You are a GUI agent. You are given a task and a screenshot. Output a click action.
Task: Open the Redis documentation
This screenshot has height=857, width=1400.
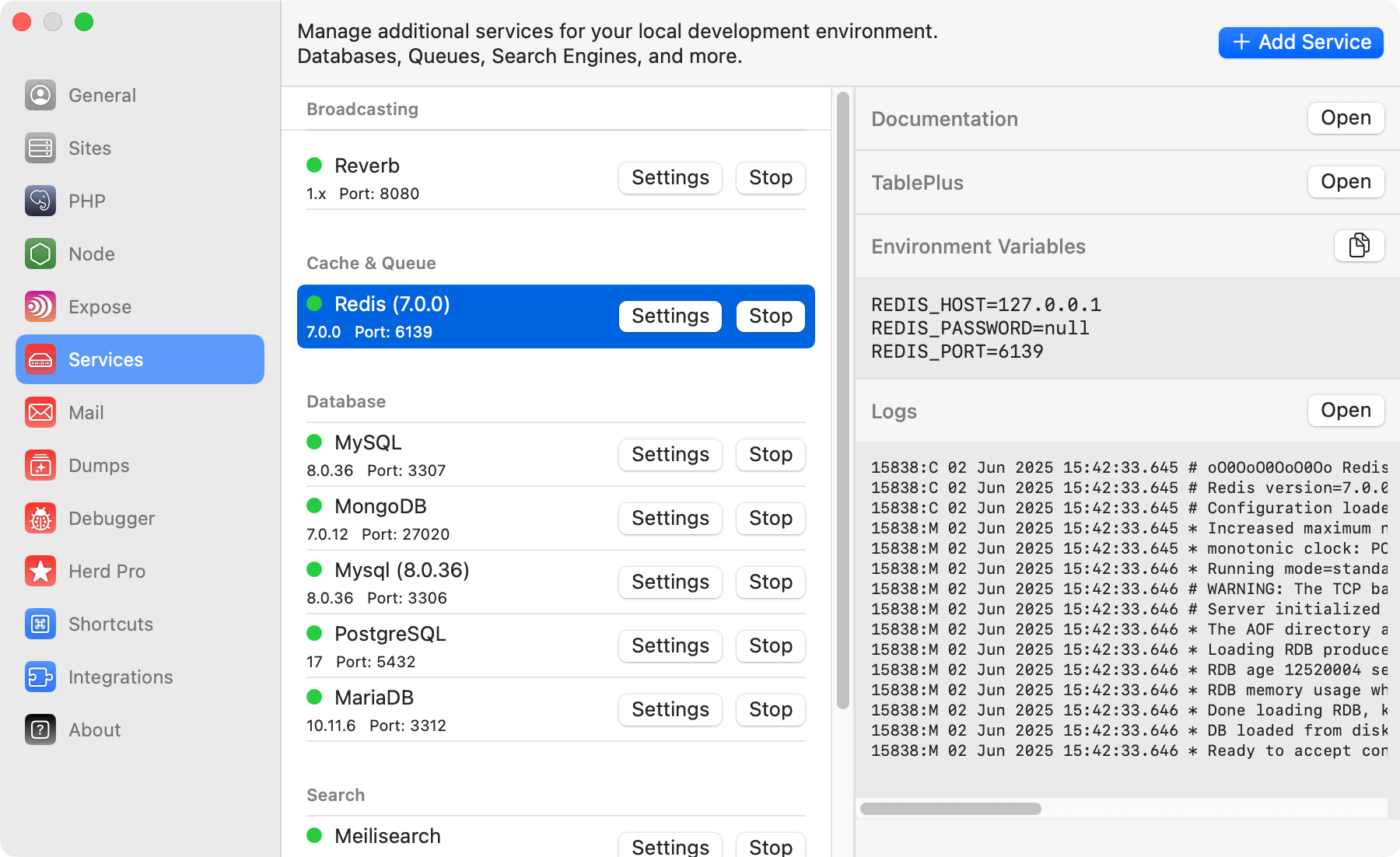coord(1346,117)
